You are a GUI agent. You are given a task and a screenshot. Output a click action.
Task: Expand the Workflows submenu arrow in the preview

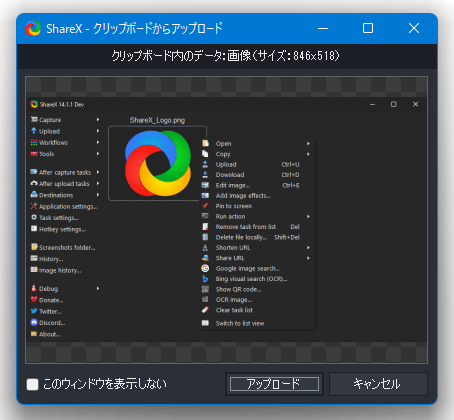pyautogui.click(x=98, y=142)
